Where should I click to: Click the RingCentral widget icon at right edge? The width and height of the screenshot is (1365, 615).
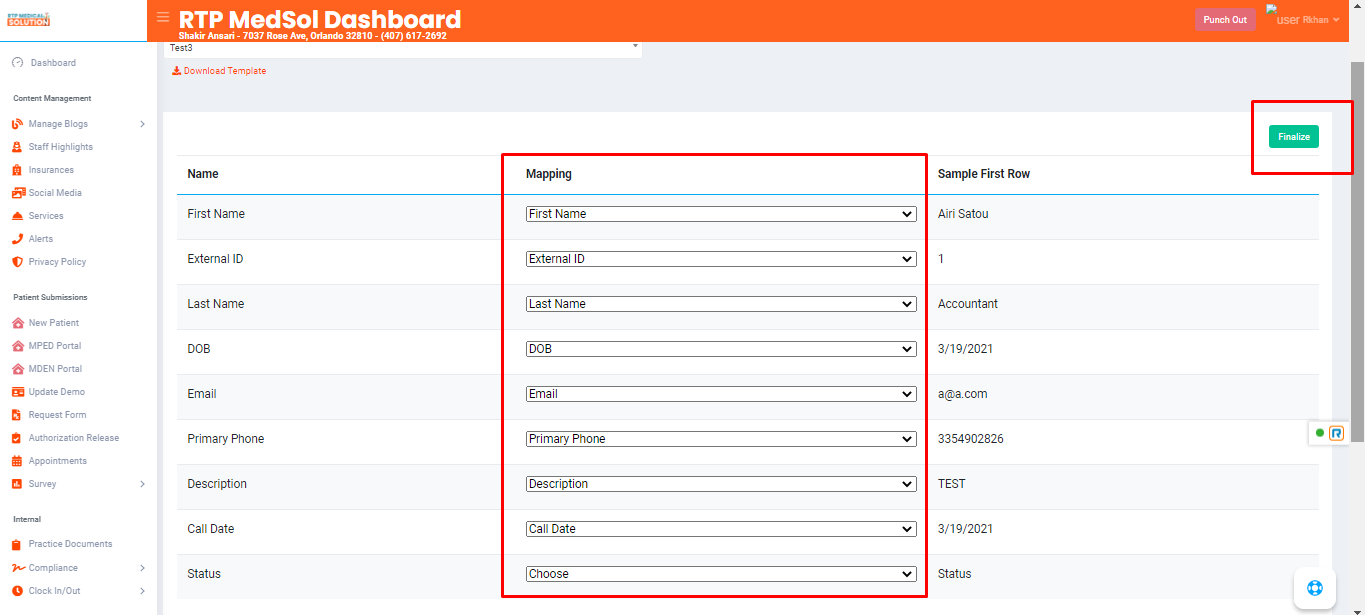(x=1335, y=433)
